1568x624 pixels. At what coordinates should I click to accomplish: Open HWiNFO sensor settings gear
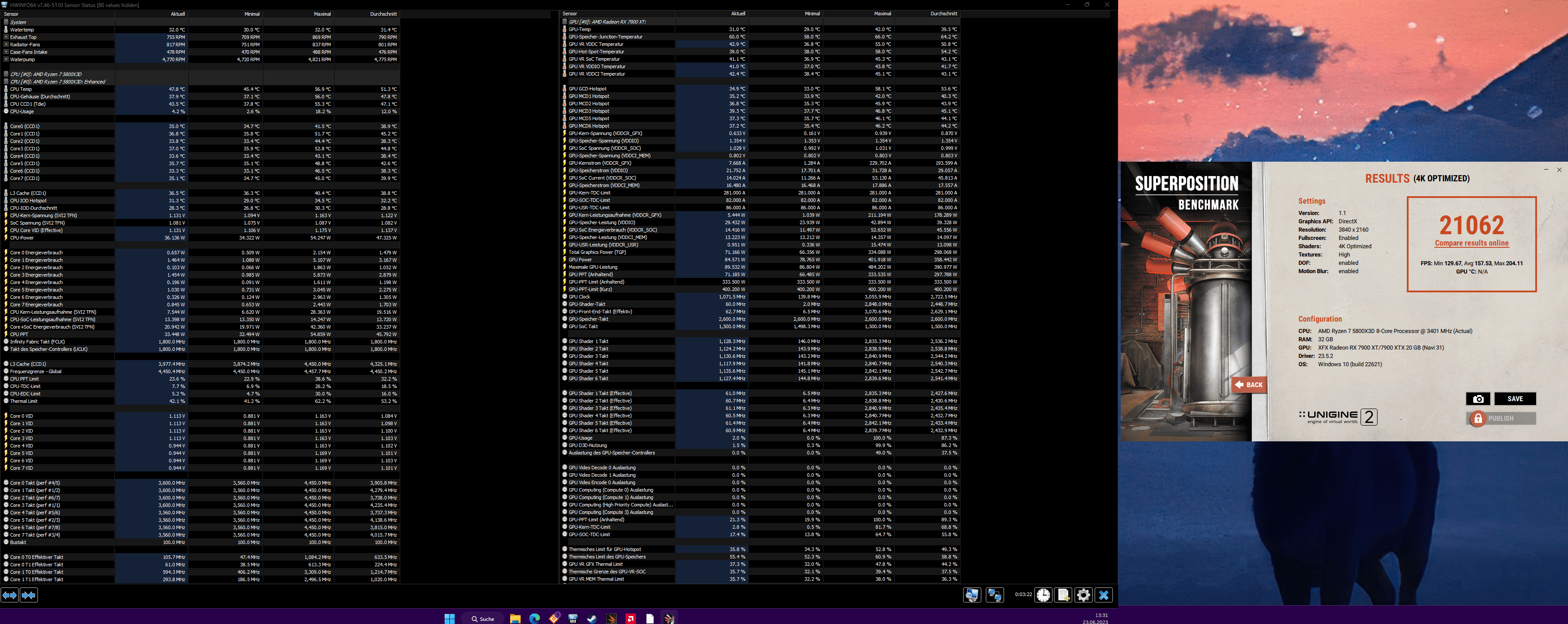coord(1084,595)
